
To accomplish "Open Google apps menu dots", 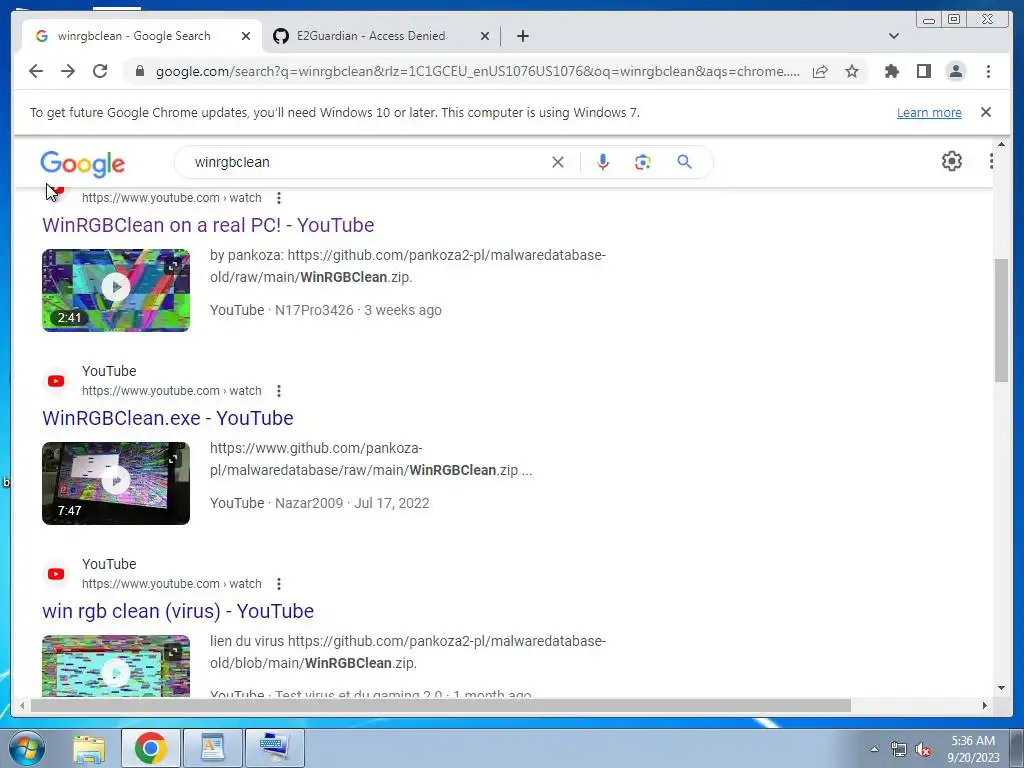I will point(991,161).
